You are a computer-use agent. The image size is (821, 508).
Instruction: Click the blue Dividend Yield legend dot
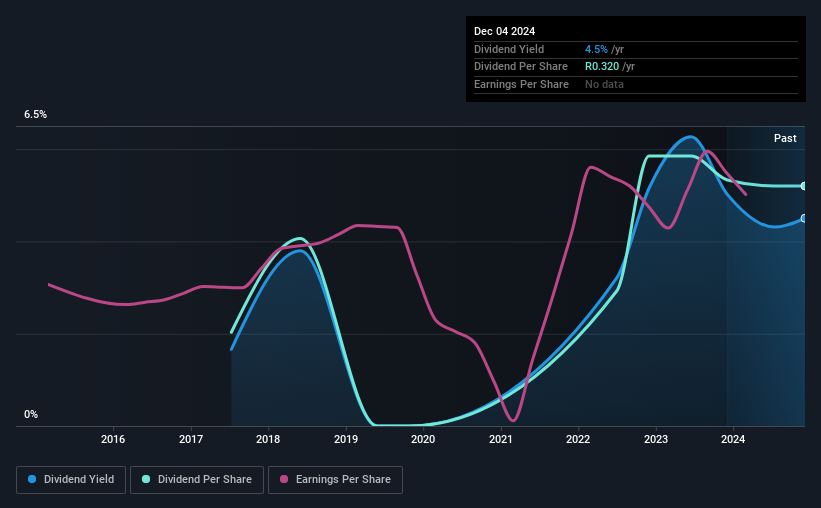click(32, 479)
